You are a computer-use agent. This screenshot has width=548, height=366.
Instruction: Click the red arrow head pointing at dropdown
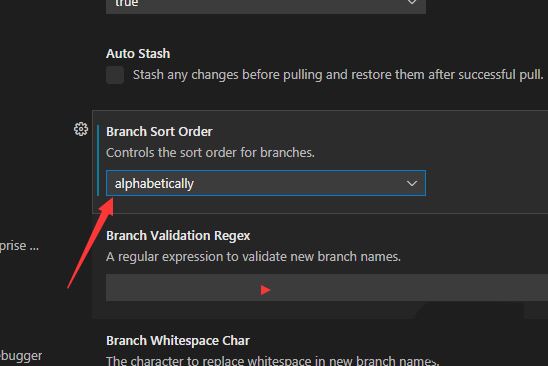pyautogui.click(x=107, y=206)
